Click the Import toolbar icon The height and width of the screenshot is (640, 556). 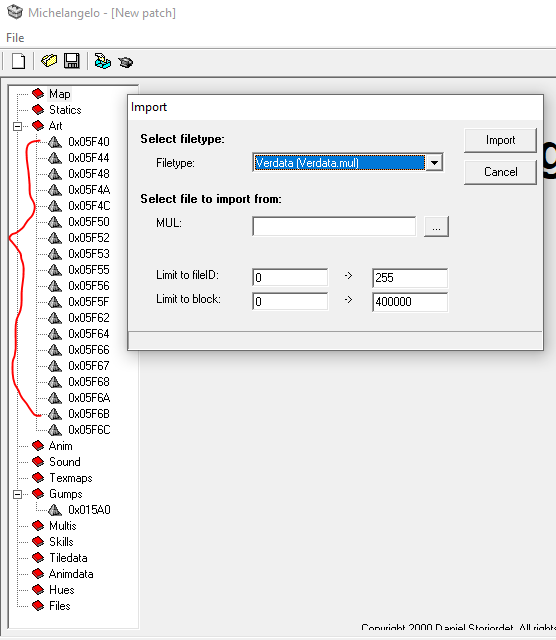tap(102, 61)
